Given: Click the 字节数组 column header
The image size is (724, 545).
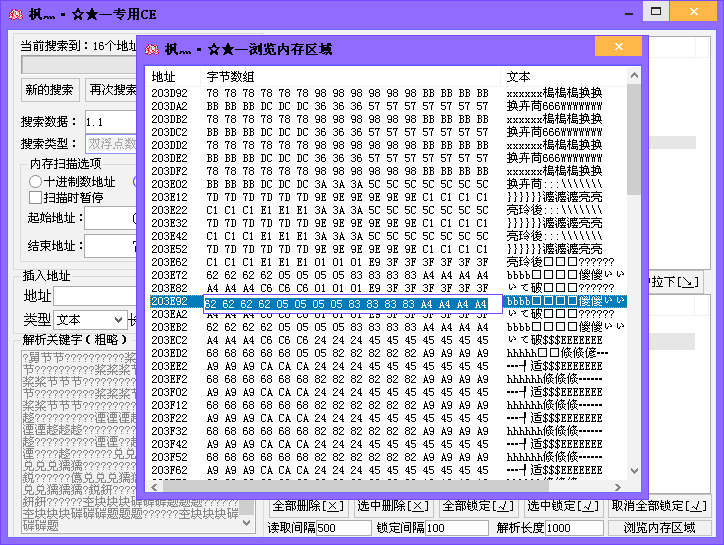Looking at the screenshot, I should [x=230, y=77].
